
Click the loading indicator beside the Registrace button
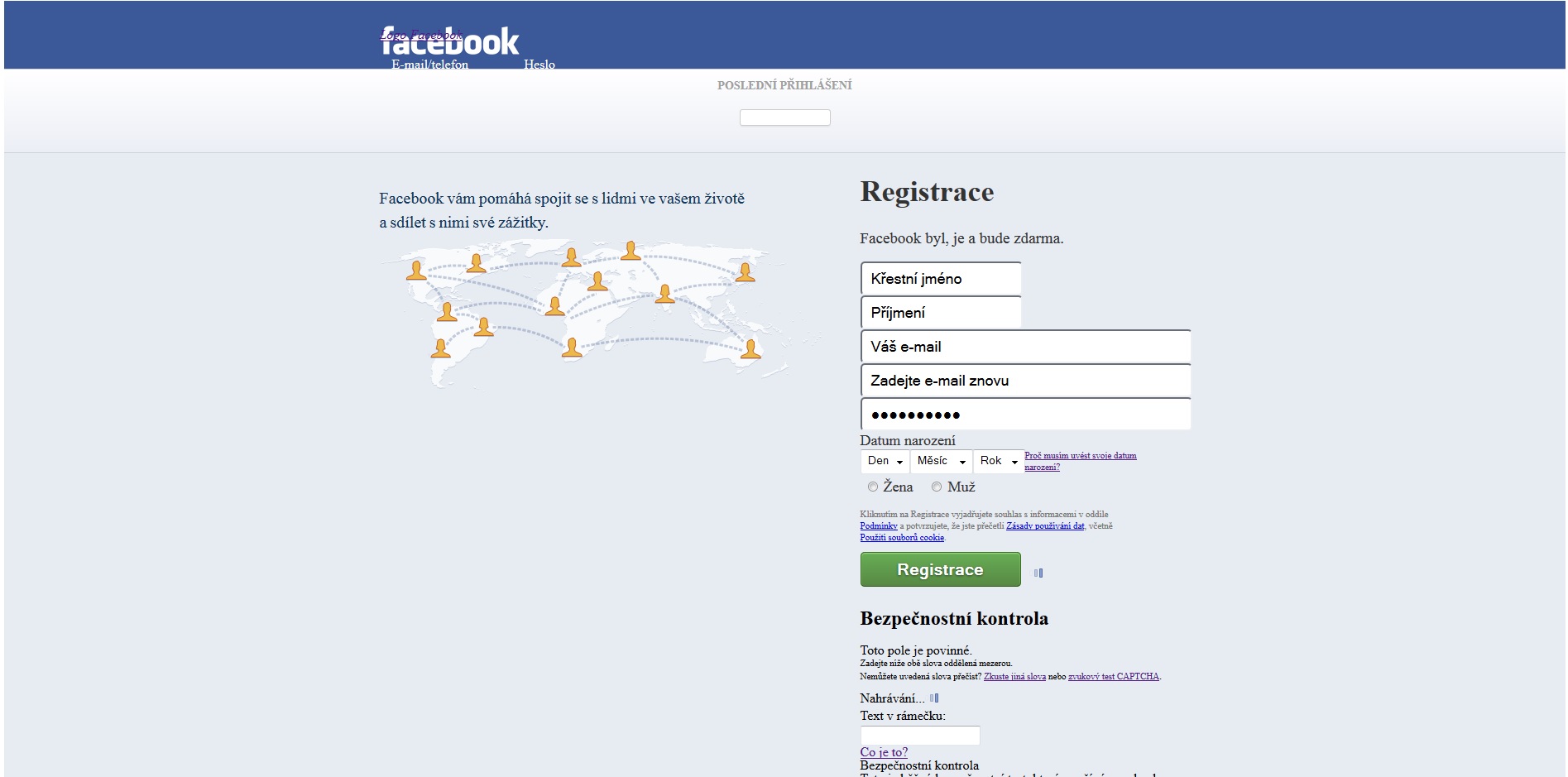[1038, 573]
